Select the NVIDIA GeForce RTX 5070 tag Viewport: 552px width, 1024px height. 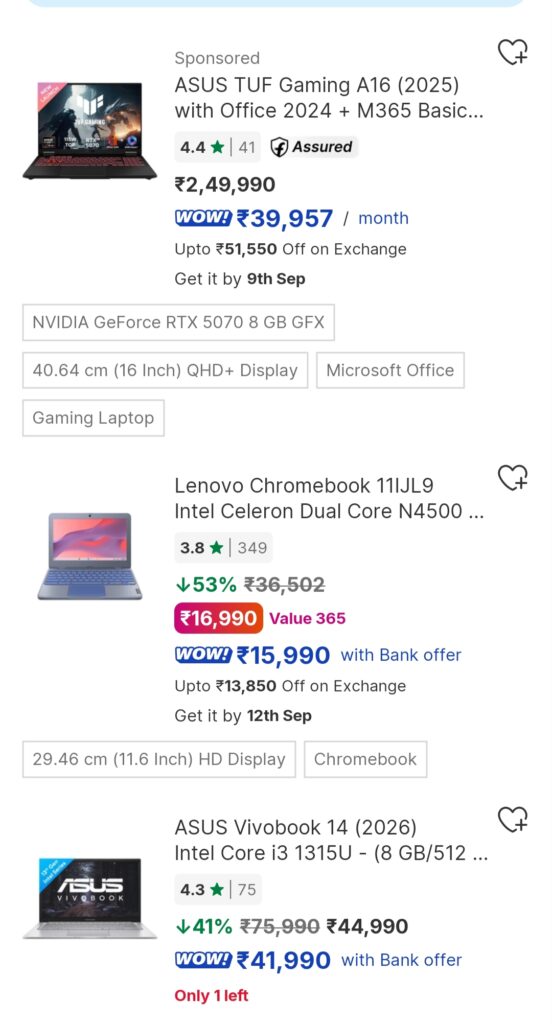tap(178, 322)
